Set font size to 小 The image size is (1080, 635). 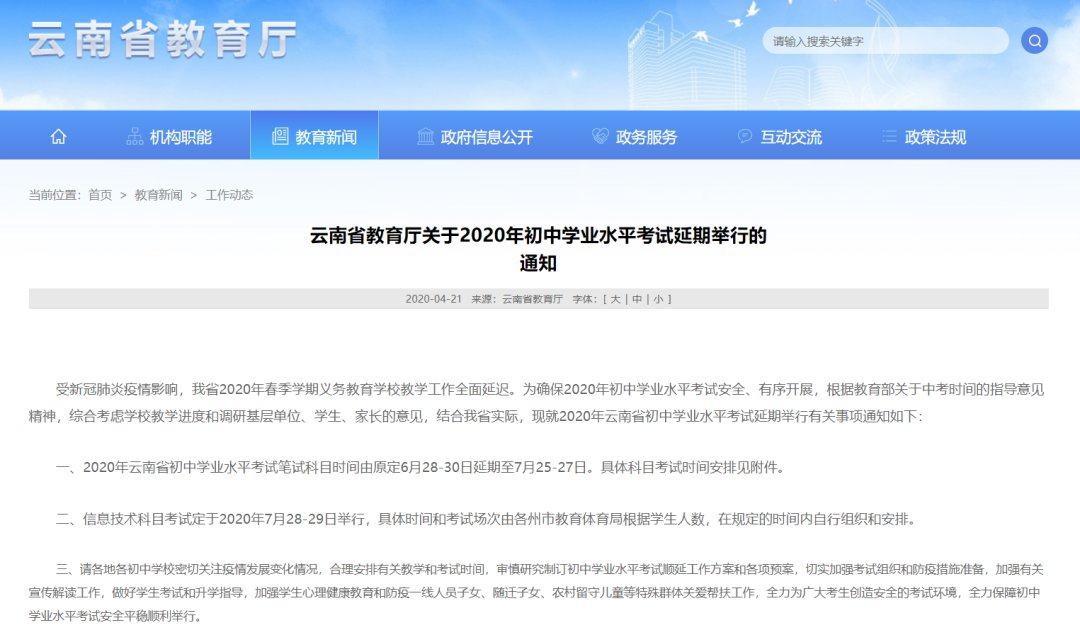click(658, 299)
